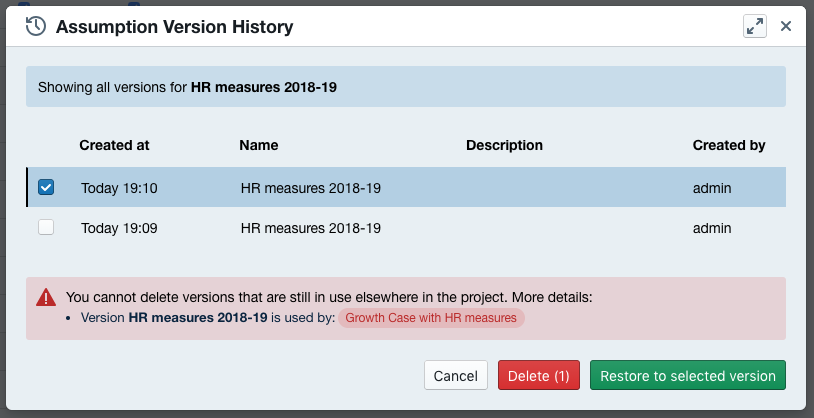814x418 pixels.
Task: Click the Cancel button
Action: [x=456, y=376]
